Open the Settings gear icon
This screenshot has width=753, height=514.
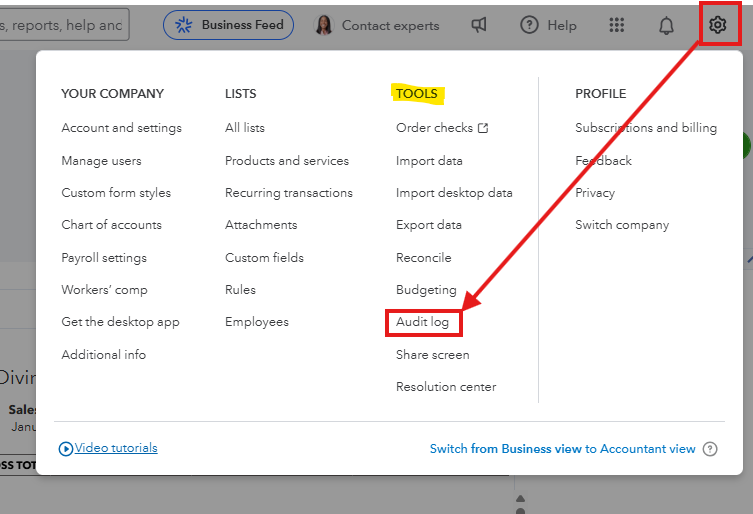point(717,24)
